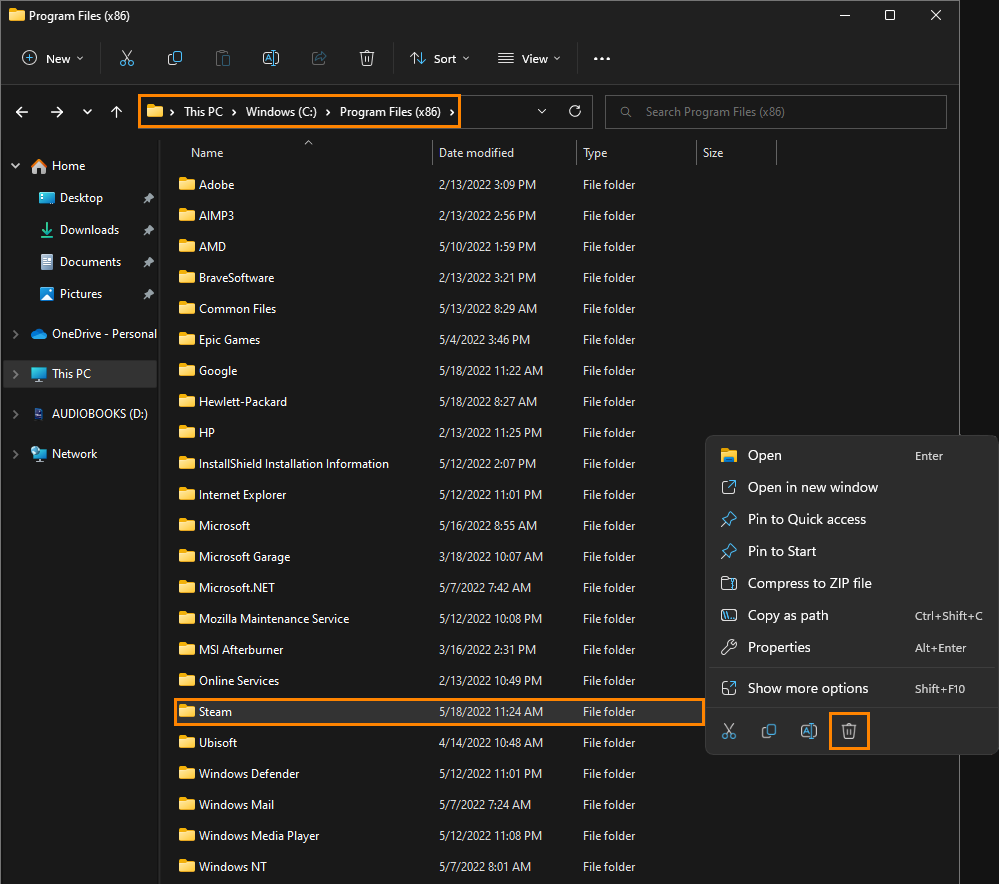
Task: Sort by the Date modified column header
Action: click(476, 153)
